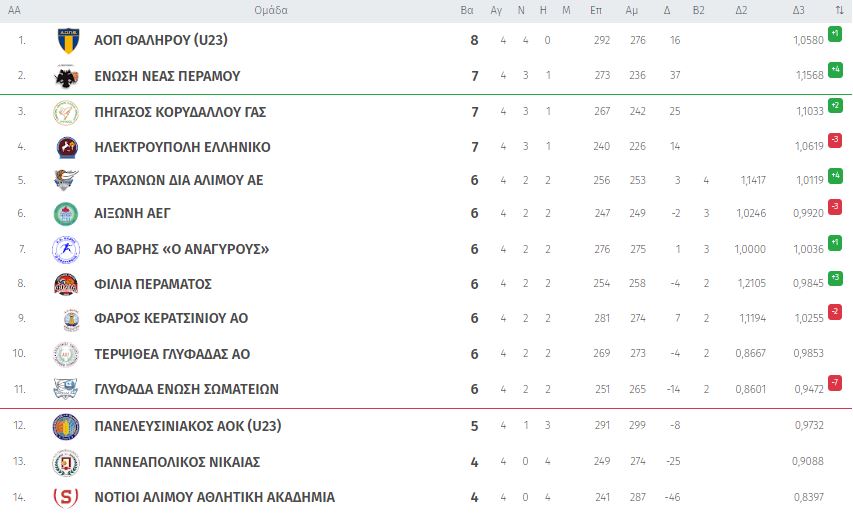The image size is (853, 517).
Task: Click the ΕΝΩΣΗ ΝΕΑΣ ΠΕΡΑΜΟΥ eagle logo
Action: pyautogui.click(x=66, y=76)
